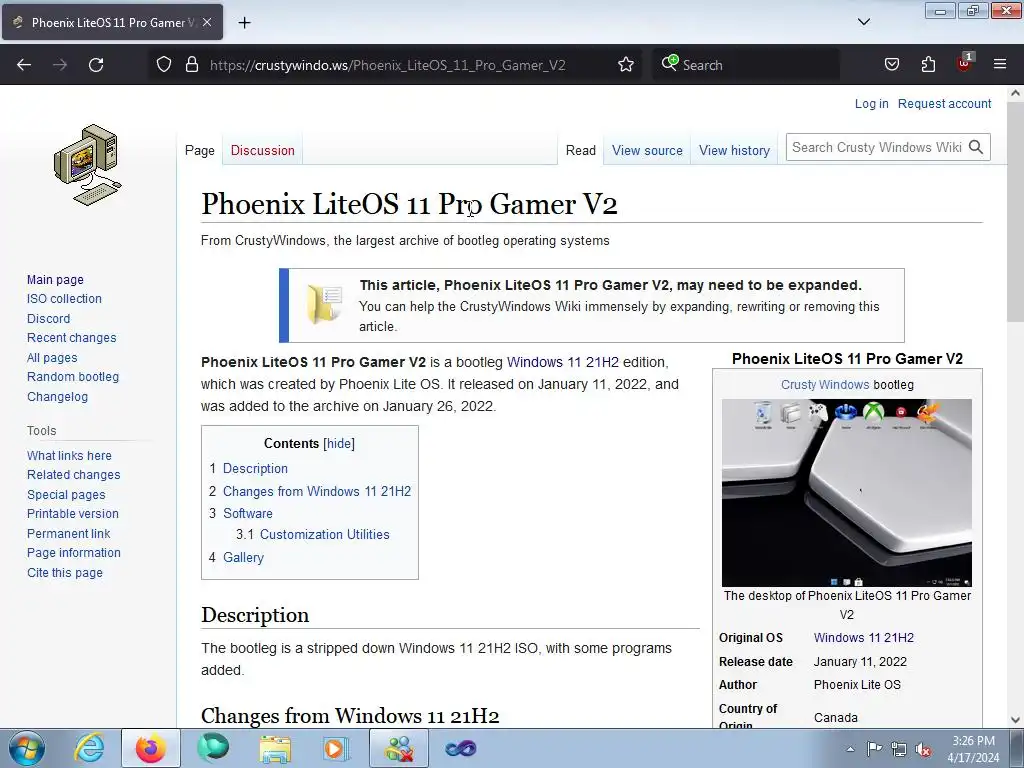1024x768 pixels.
Task: Select the Read tab
Action: (x=581, y=150)
